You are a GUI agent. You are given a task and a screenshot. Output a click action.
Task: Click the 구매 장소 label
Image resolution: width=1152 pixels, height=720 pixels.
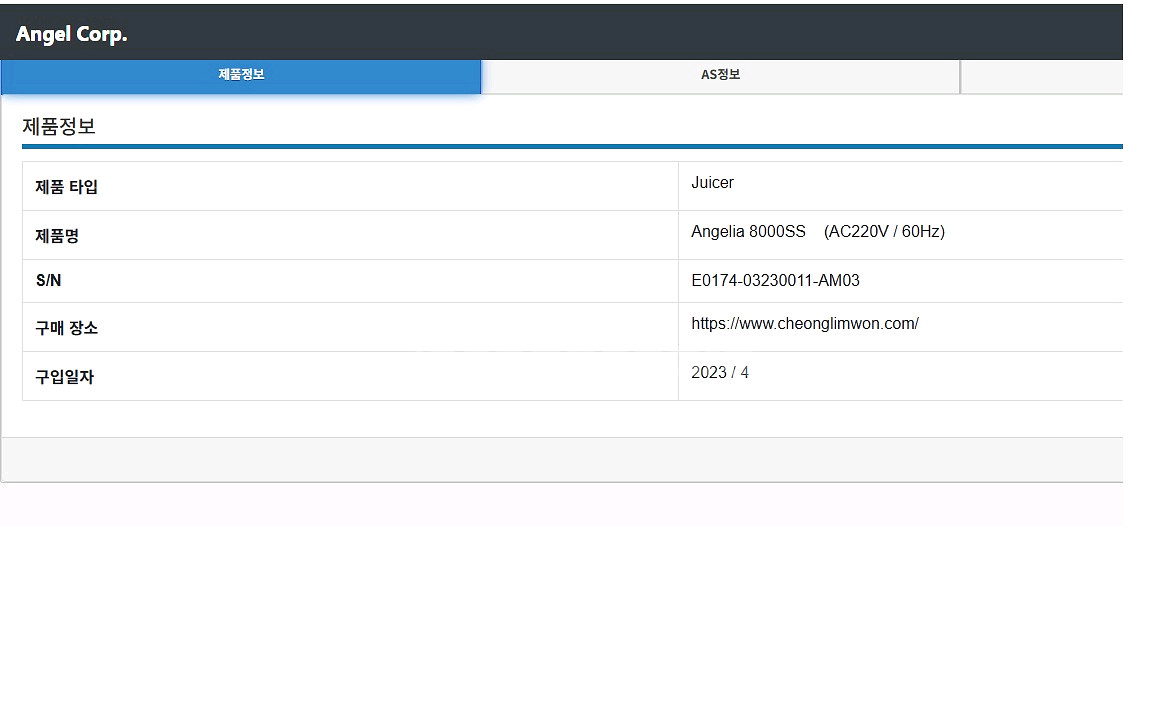click(x=66, y=328)
